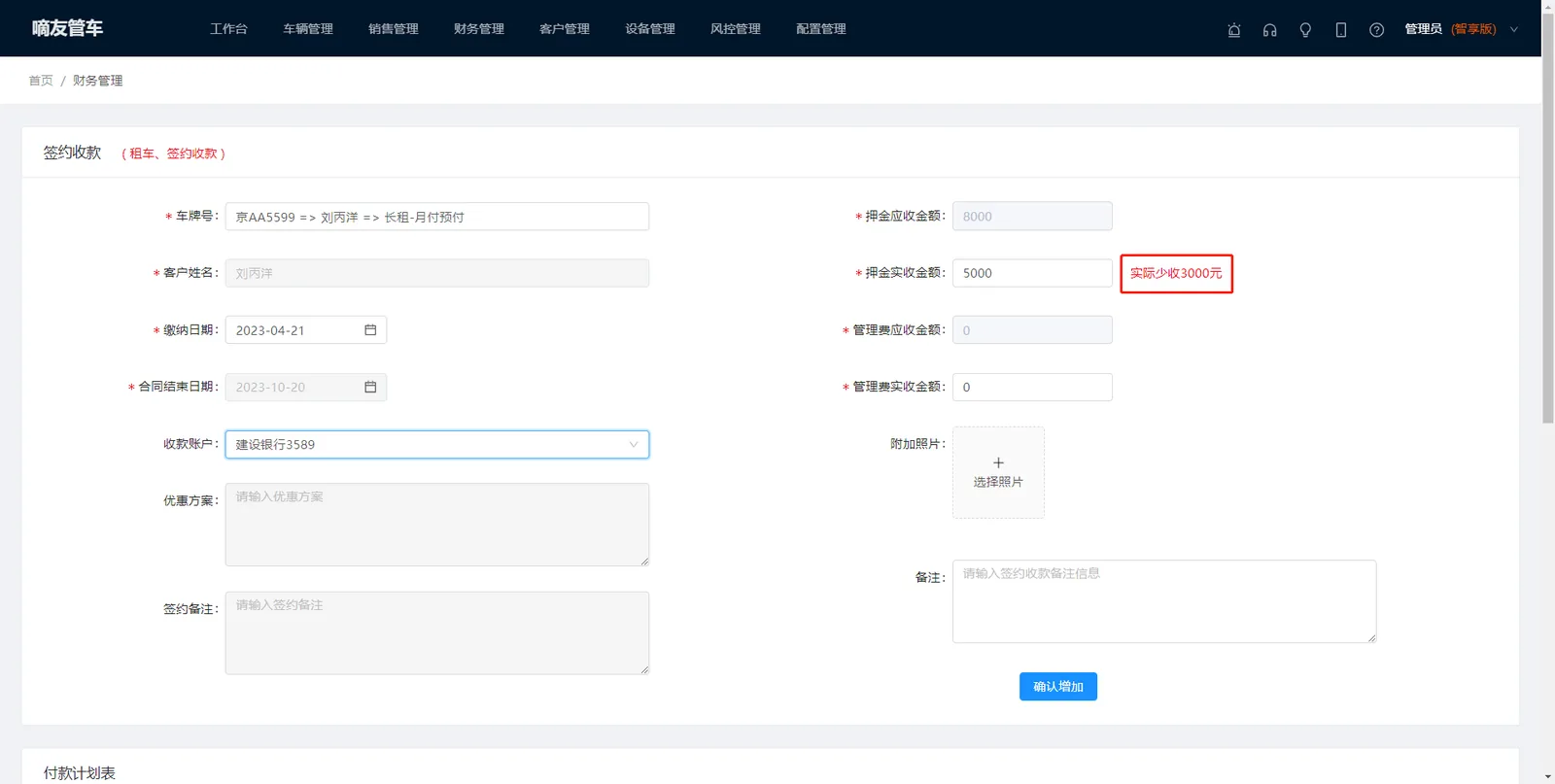
Task: Click the 管理费应收金额 field
Action: coord(1032,330)
